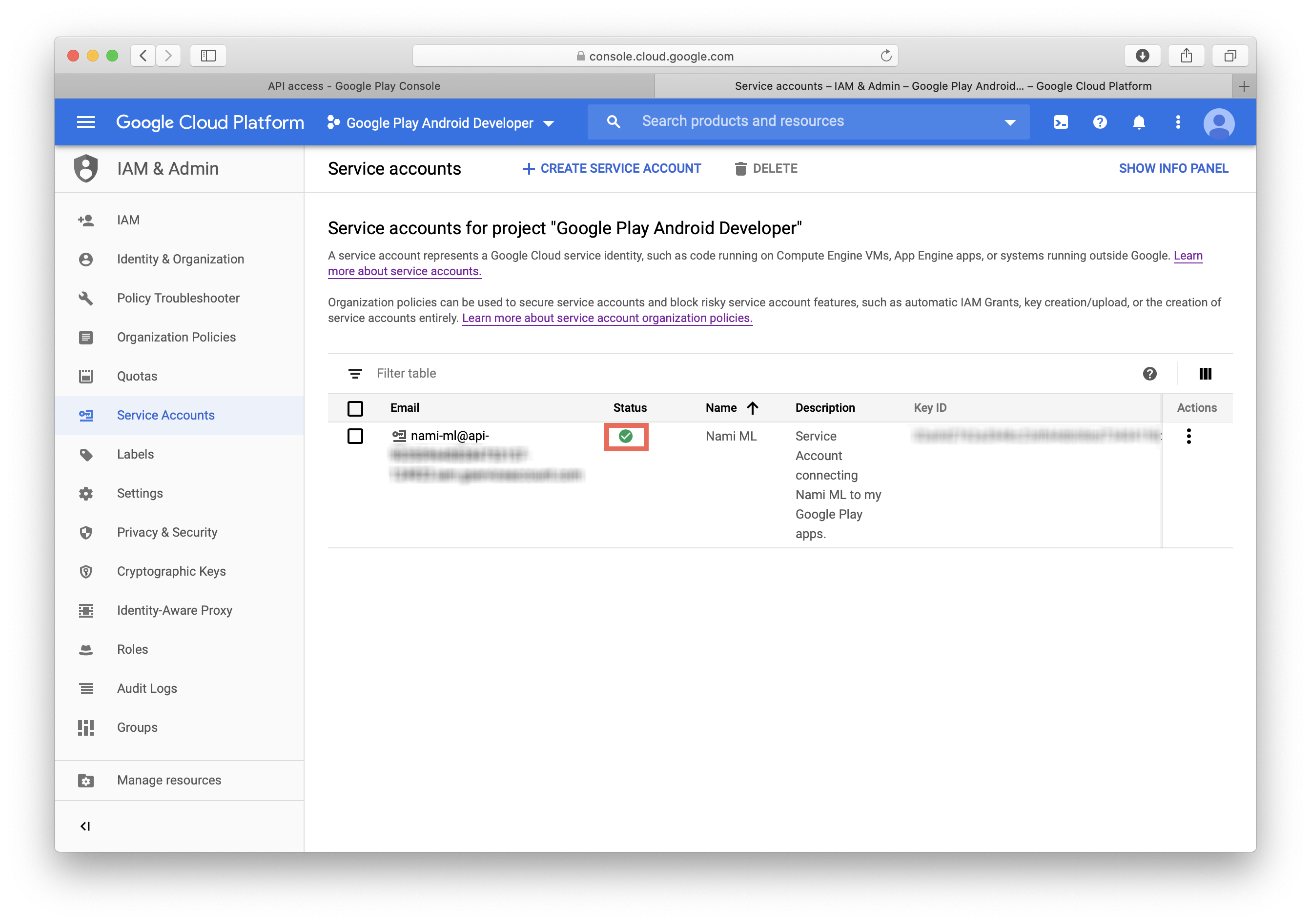Check the nami-ml service account row
The height and width of the screenshot is (924, 1311).
click(x=355, y=437)
